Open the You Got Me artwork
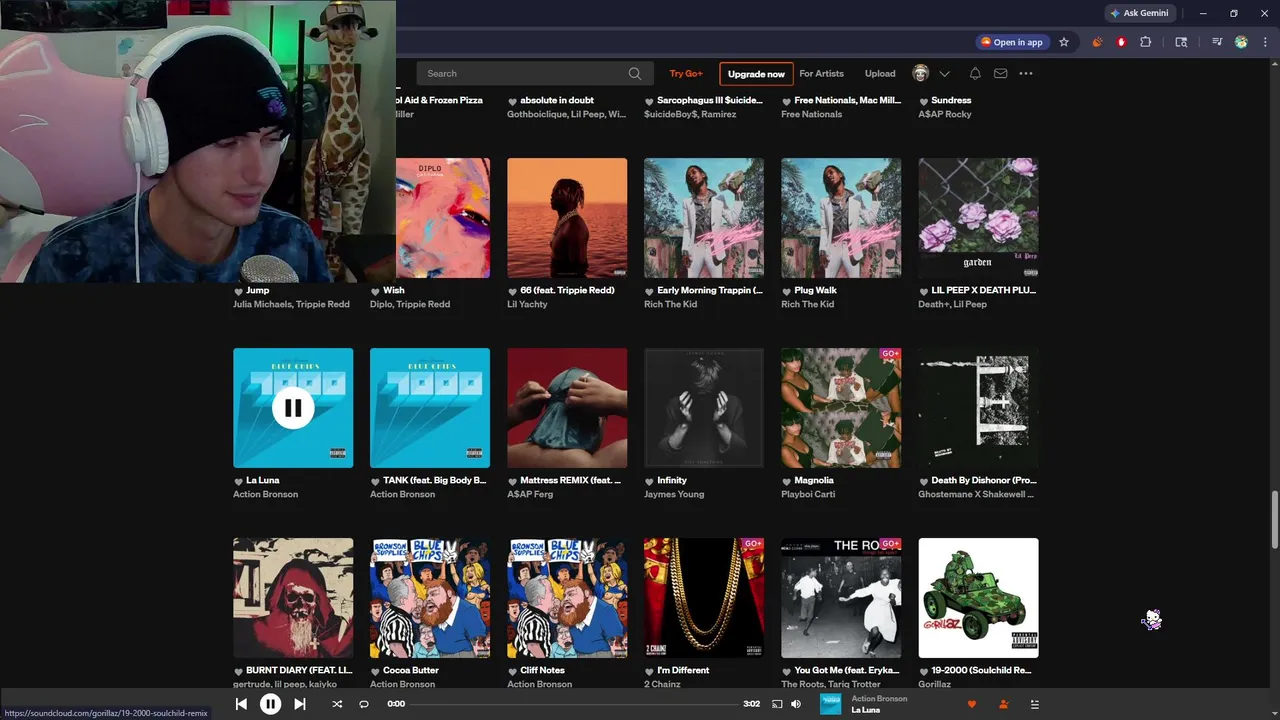This screenshot has height=720, width=1280. coord(841,598)
